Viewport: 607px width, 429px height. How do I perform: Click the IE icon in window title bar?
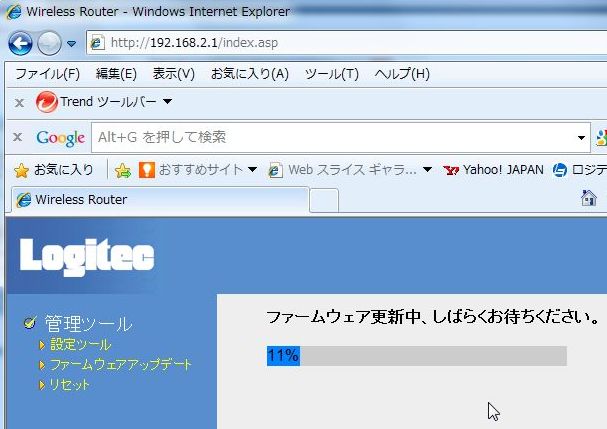pos(14,12)
